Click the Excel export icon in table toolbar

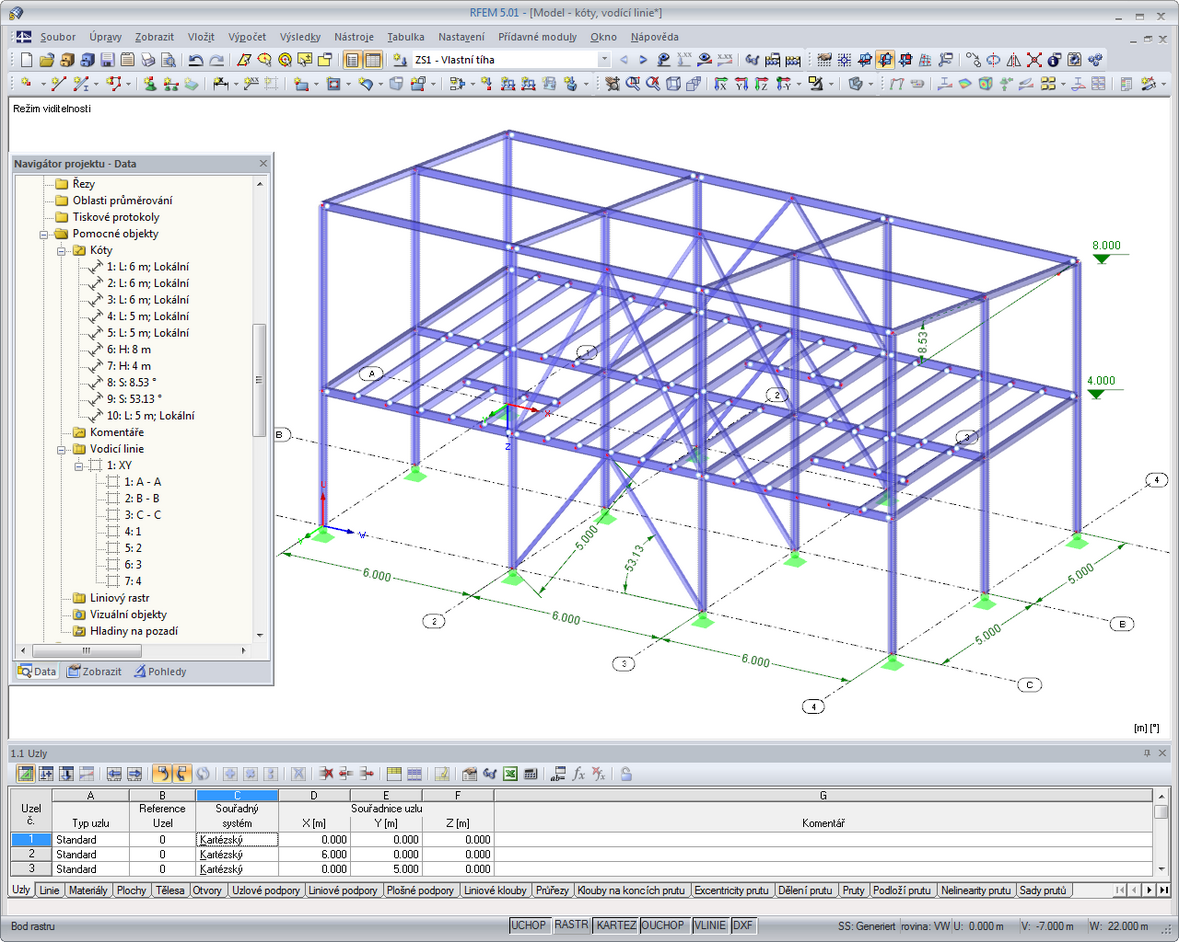point(510,774)
